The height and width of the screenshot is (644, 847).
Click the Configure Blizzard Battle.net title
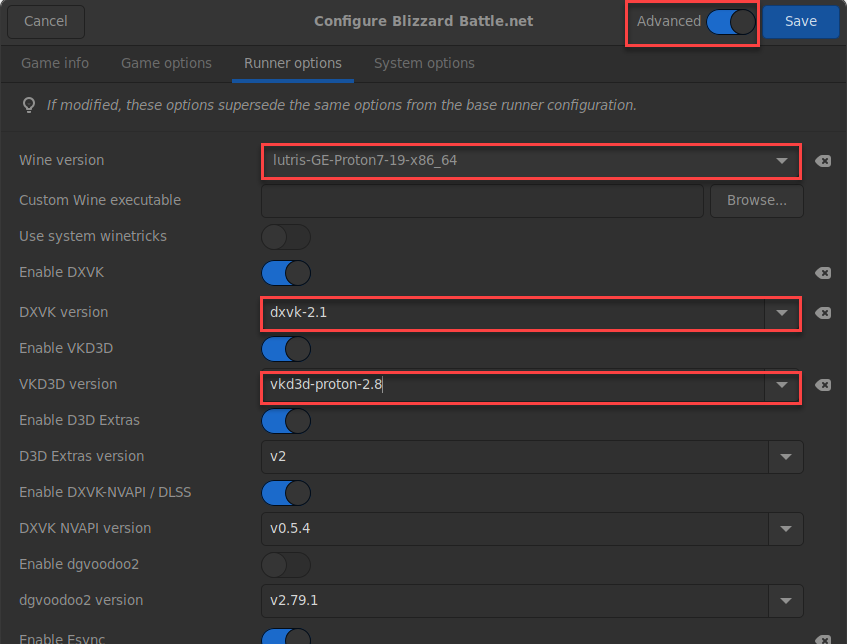[424, 21]
